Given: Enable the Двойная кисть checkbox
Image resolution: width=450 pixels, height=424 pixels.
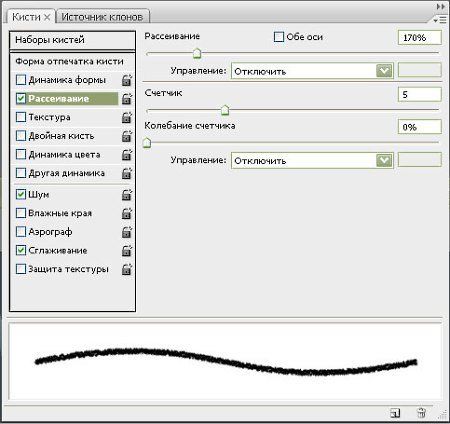Looking at the screenshot, I should point(21,136).
